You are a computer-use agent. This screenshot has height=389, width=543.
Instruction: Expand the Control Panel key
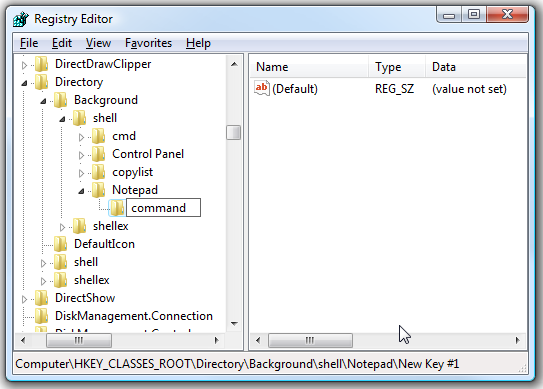pyautogui.click(x=81, y=155)
